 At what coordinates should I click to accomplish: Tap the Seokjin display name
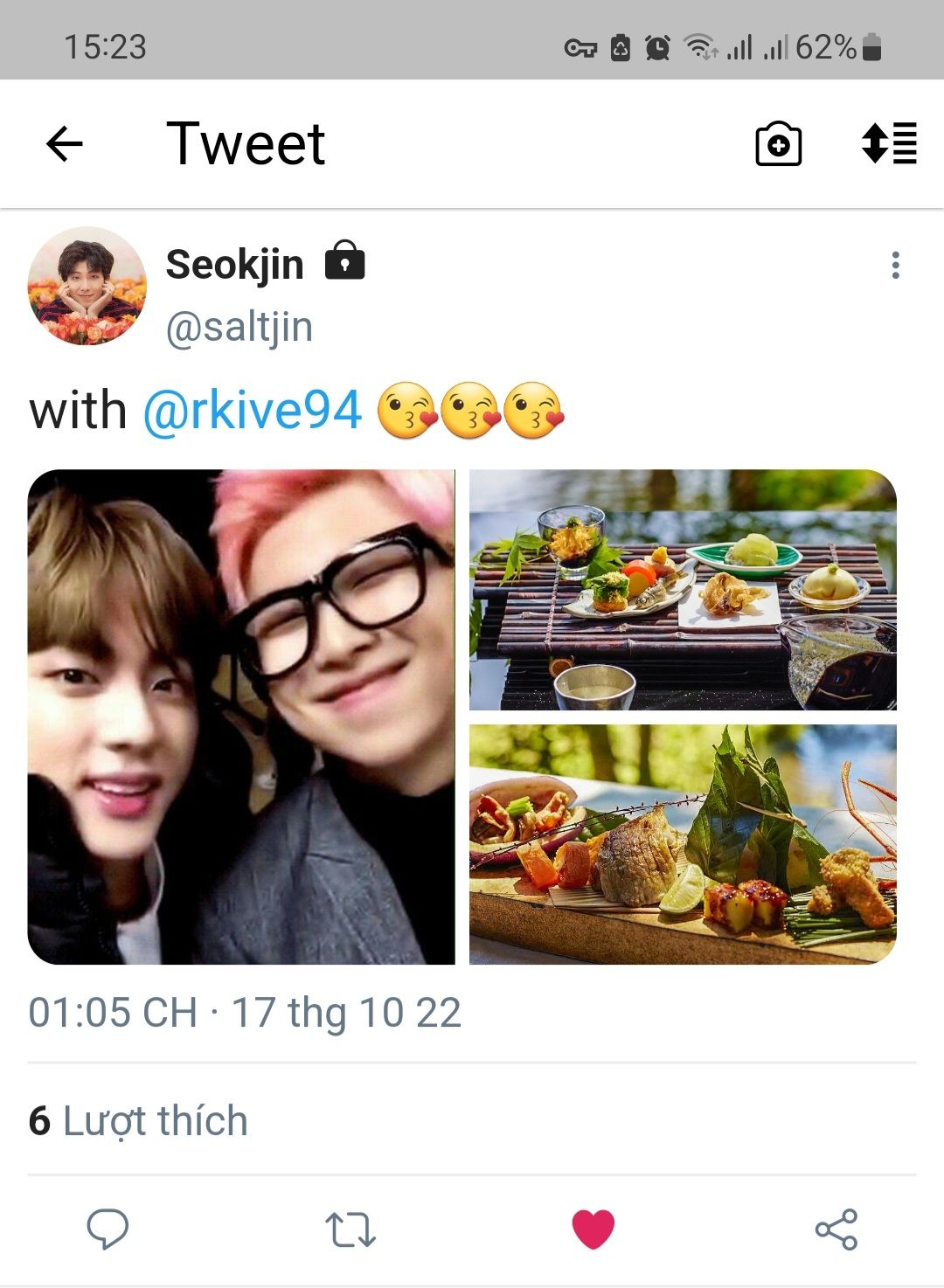click(x=235, y=265)
